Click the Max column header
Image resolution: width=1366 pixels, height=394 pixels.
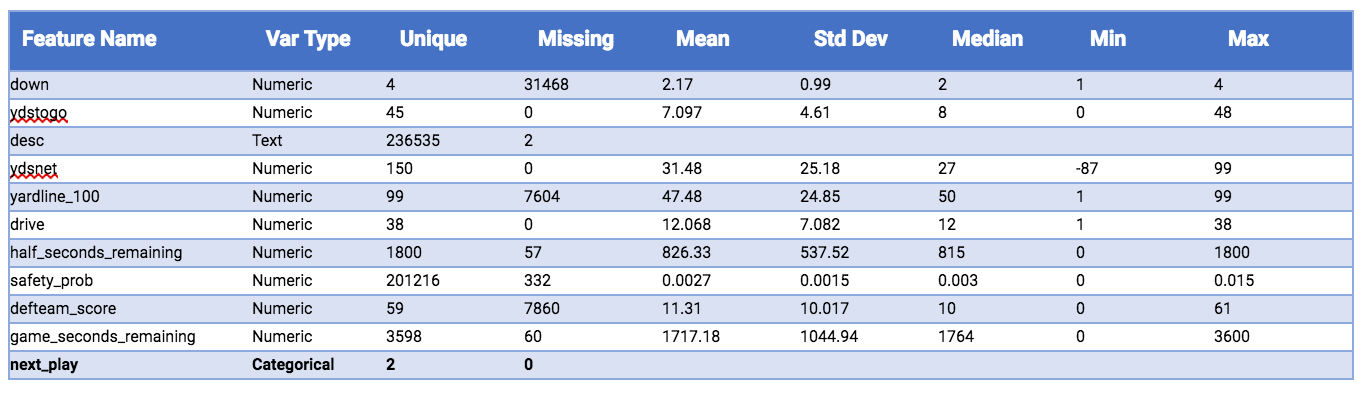click(x=1248, y=39)
